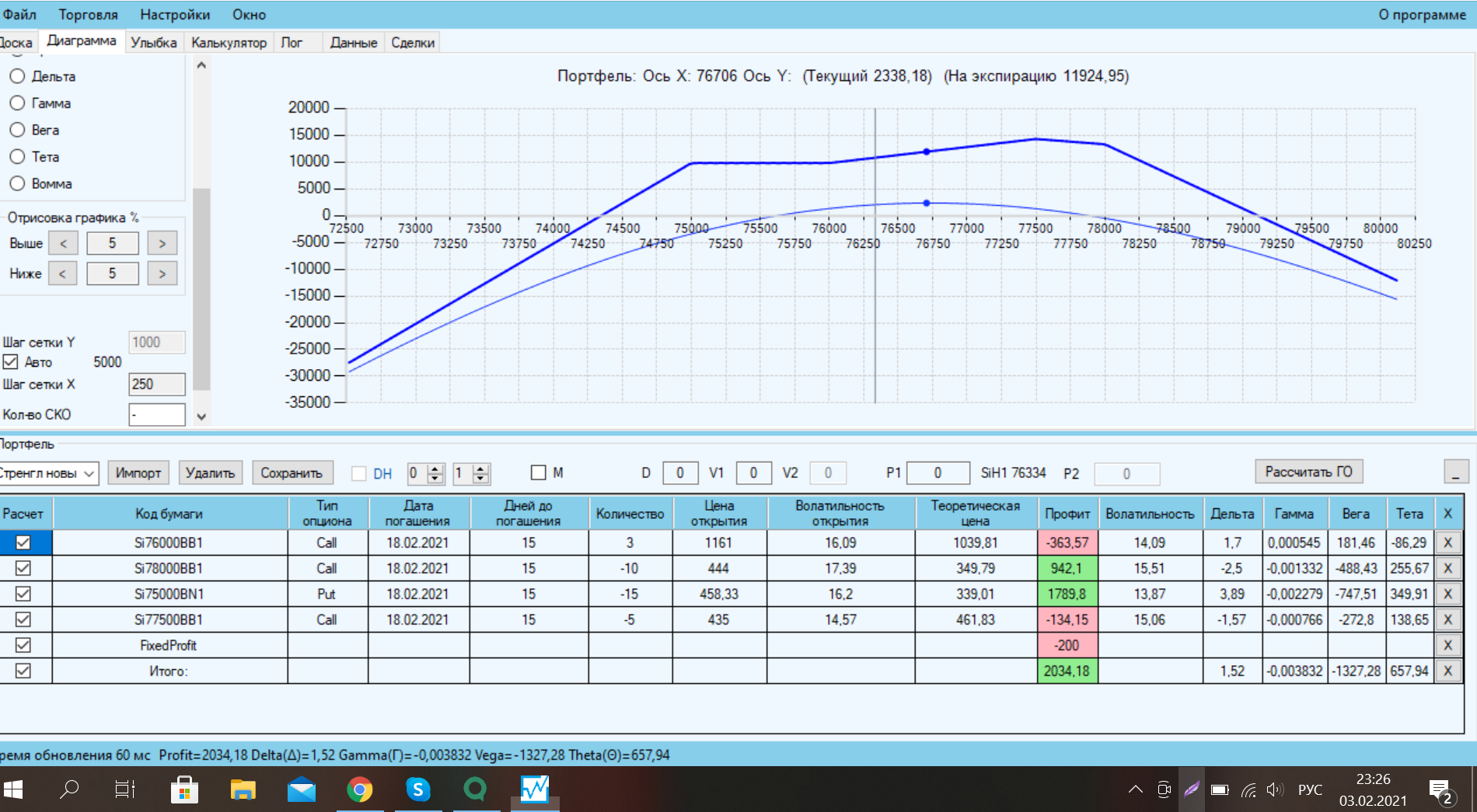Check battery status icon in tray
Viewport: 1477px width, 812px height.
[1220, 790]
